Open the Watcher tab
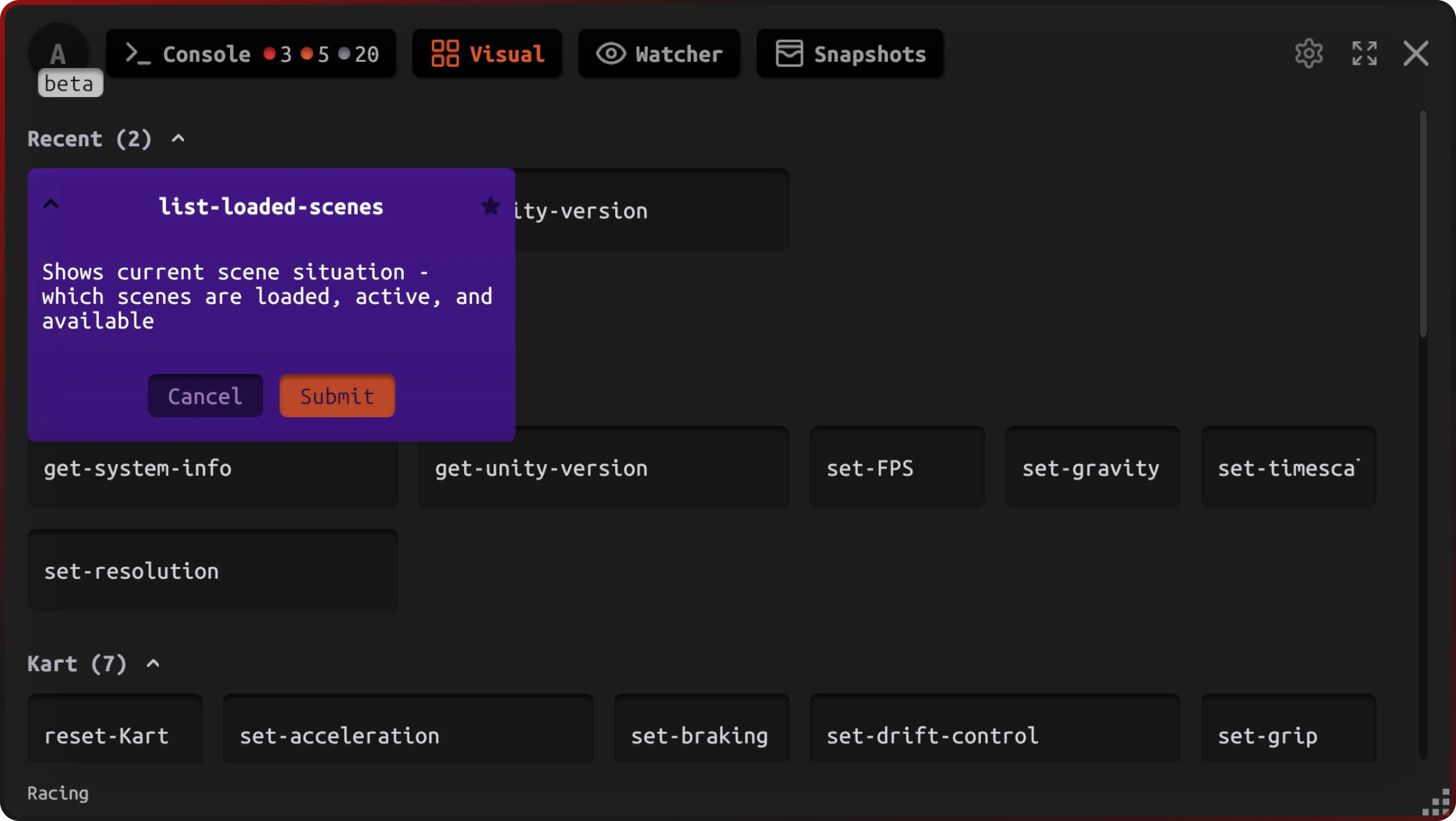1456x821 pixels. [x=659, y=54]
